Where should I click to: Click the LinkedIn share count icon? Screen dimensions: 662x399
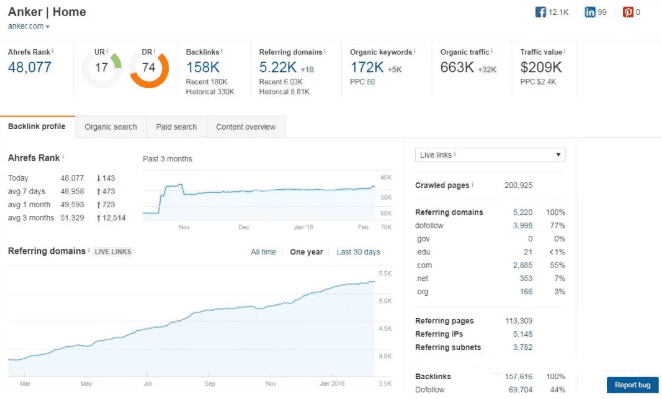pyautogui.click(x=590, y=12)
